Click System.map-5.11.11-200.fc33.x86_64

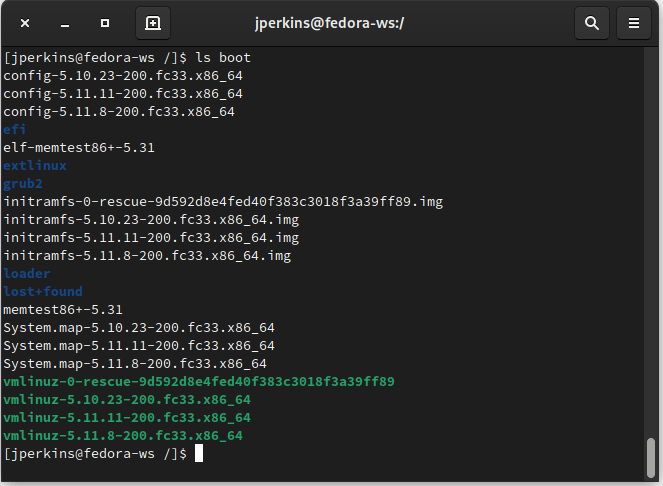pyautogui.click(x=139, y=346)
